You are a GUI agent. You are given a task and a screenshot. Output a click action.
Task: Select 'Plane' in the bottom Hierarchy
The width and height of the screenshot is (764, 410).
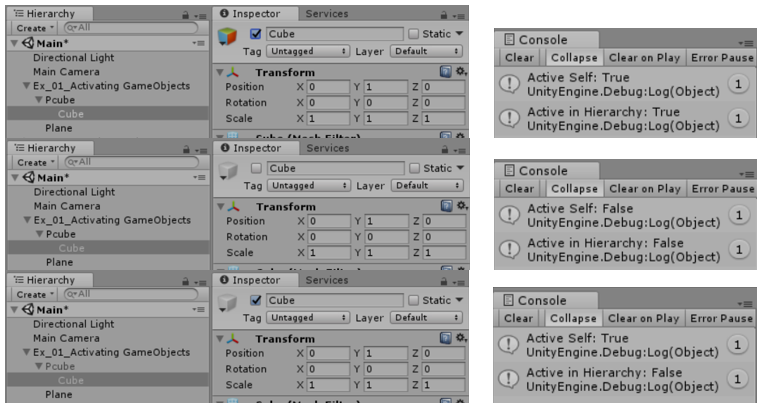pyautogui.click(x=58, y=394)
